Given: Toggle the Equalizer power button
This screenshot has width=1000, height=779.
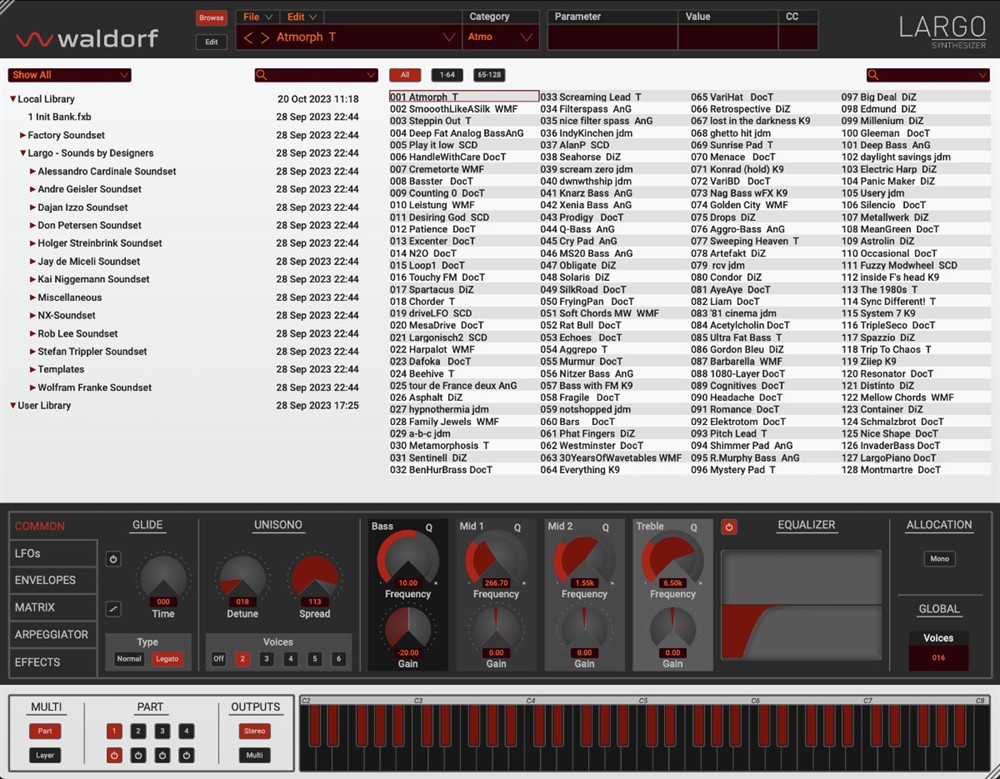Looking at the screenshot, I should (729, 527).
